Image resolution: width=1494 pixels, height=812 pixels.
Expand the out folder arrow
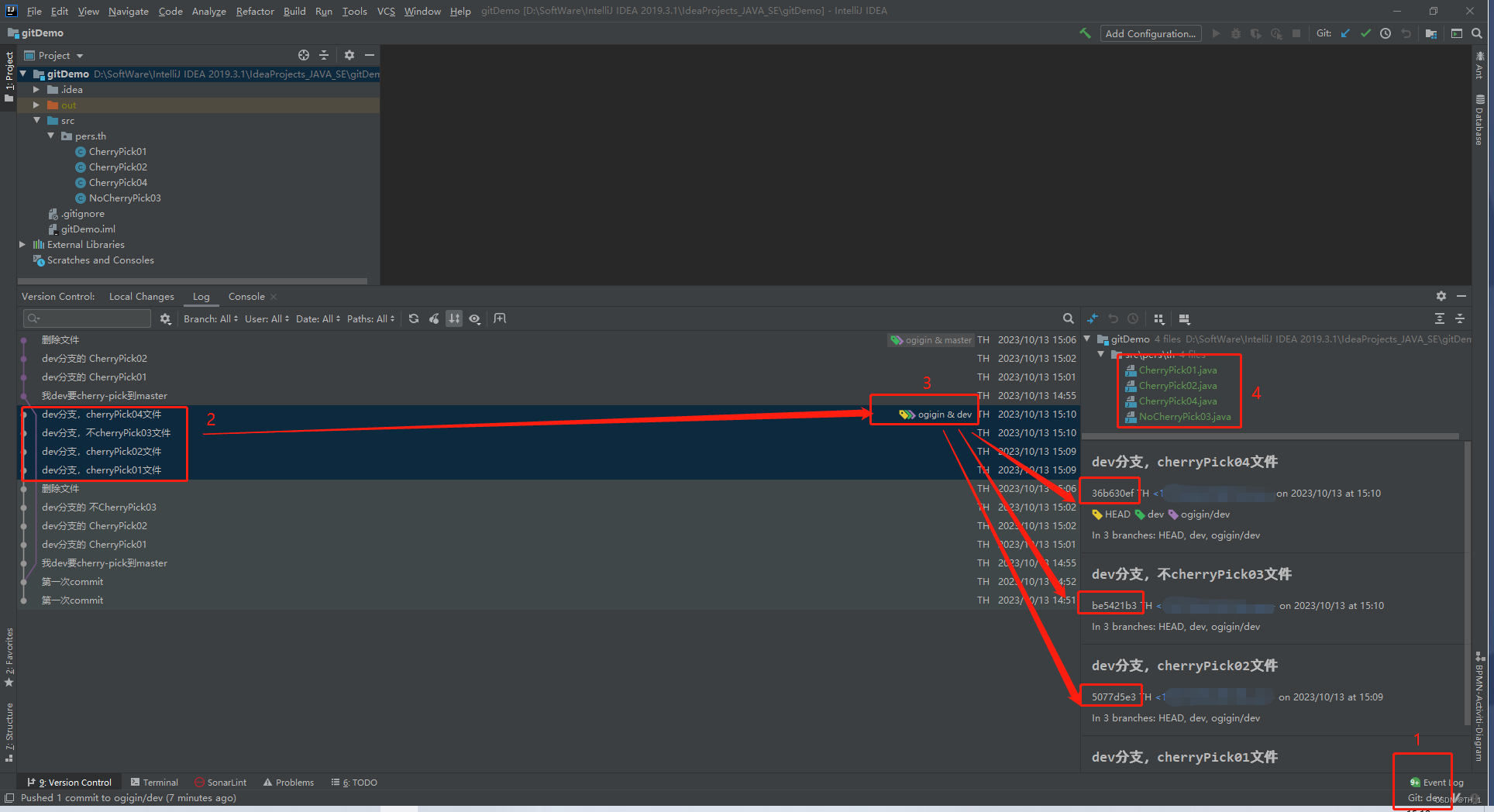click(x=36, y=105)
